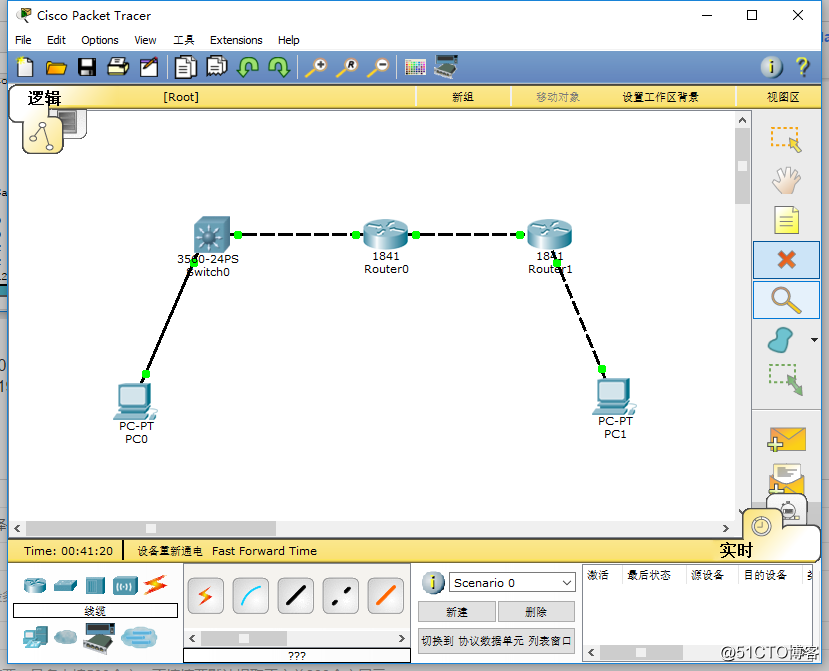Open a file with the folder icon
This screenshot has width=829, height=671.
[x=56, y=67]
